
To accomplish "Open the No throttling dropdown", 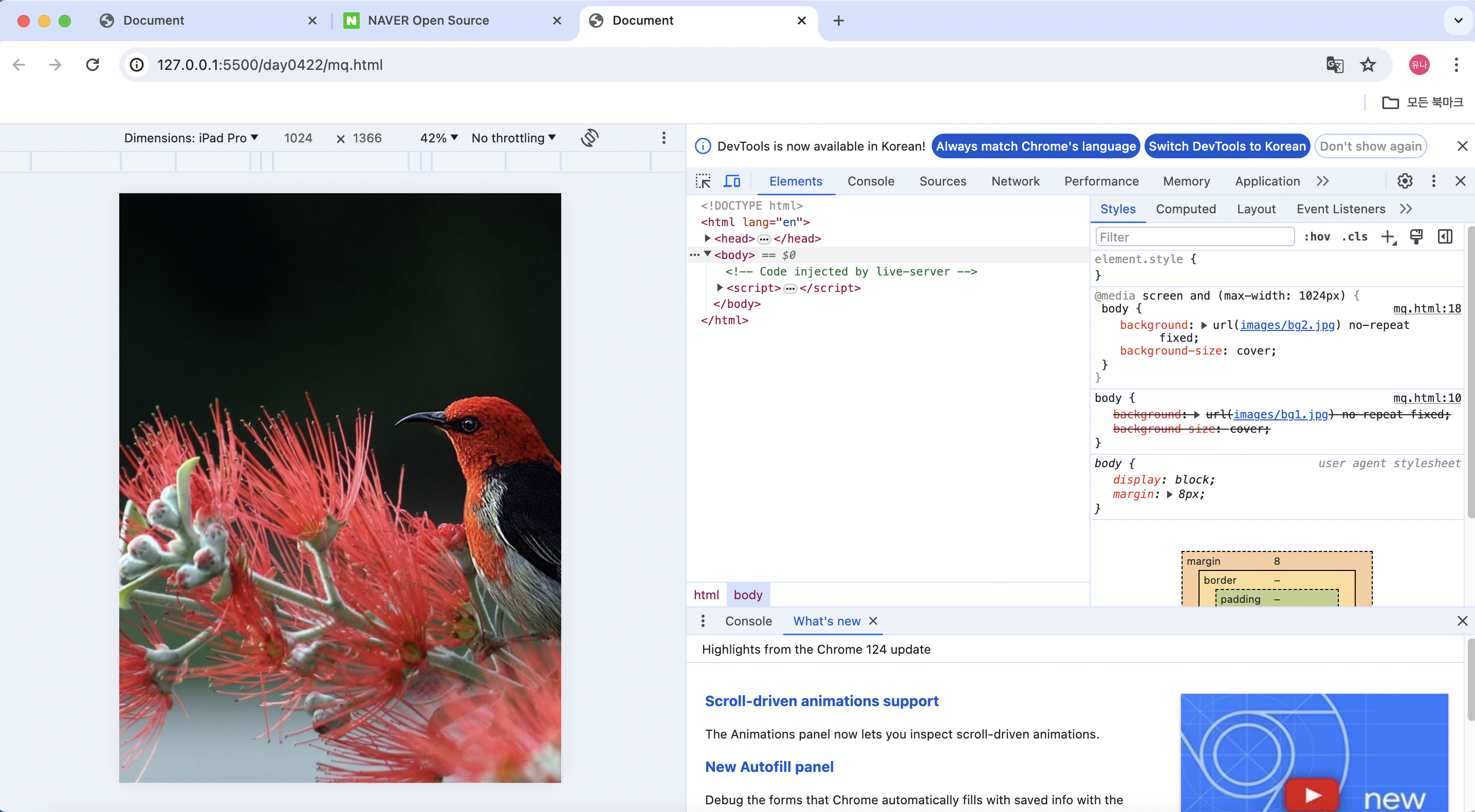I will [x=513, y=138].
